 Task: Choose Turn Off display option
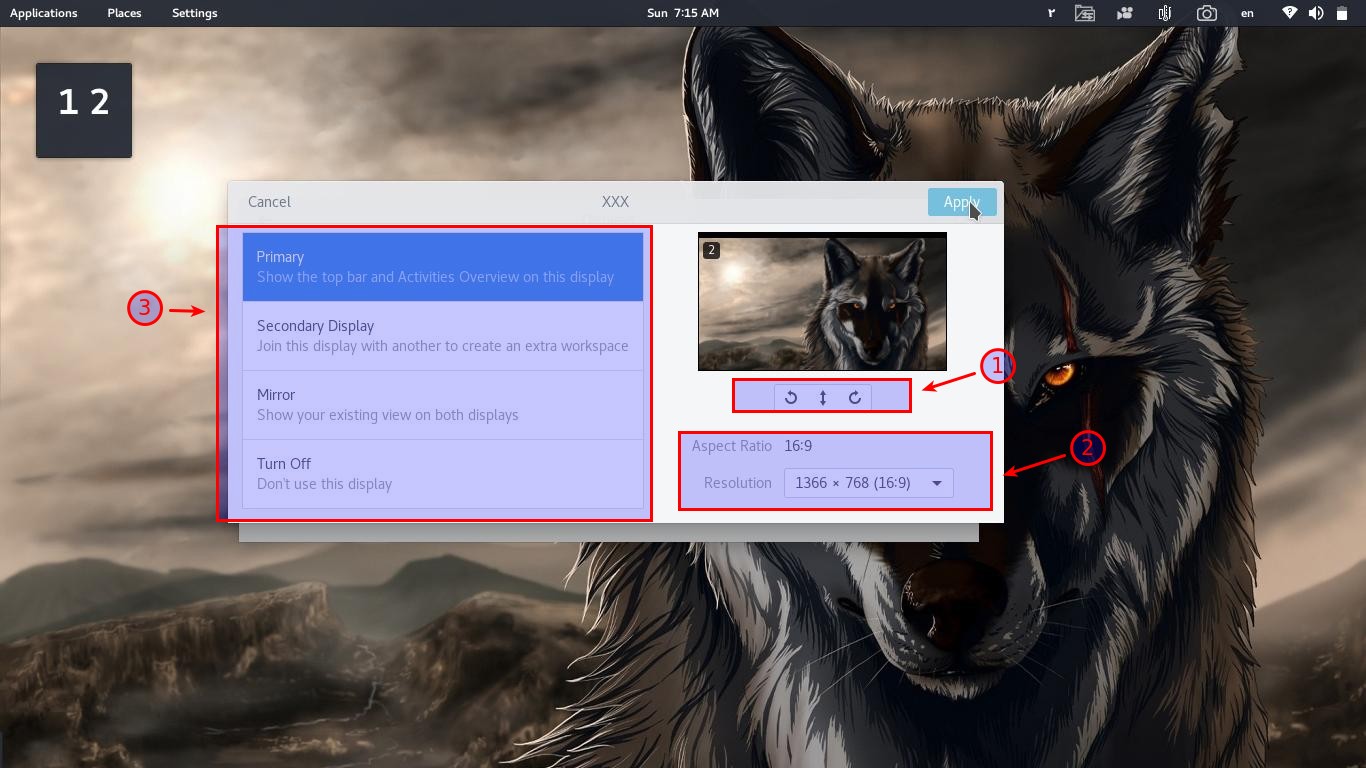pos(443,474)
